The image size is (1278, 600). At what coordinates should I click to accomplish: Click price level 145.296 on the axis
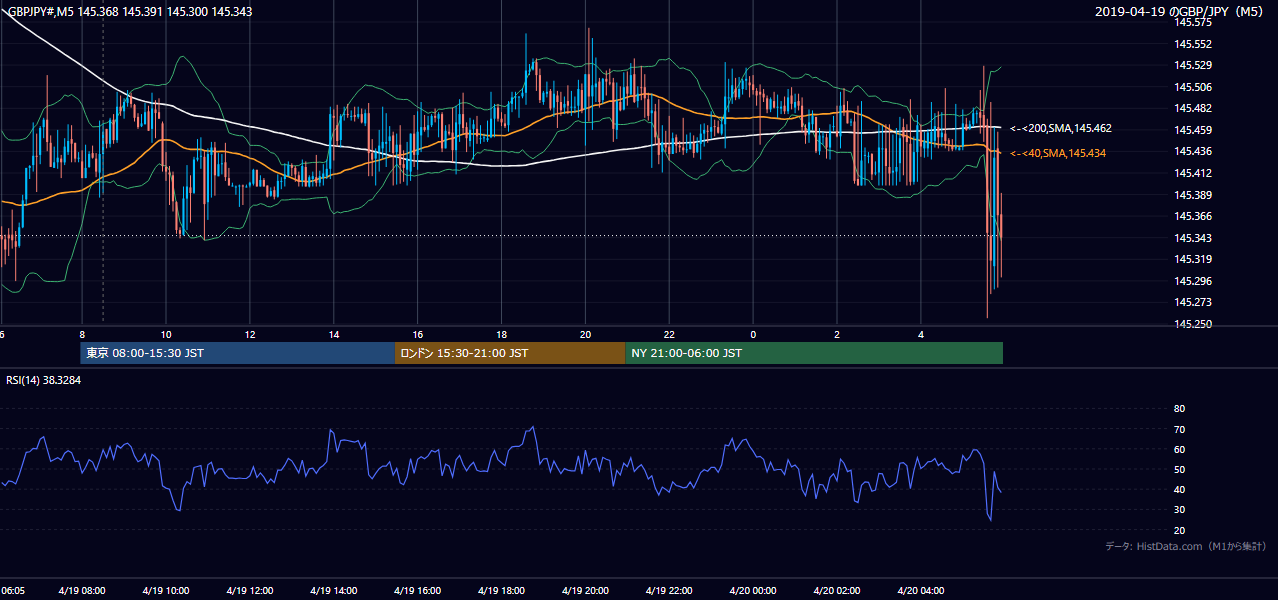click(1192, 281)
